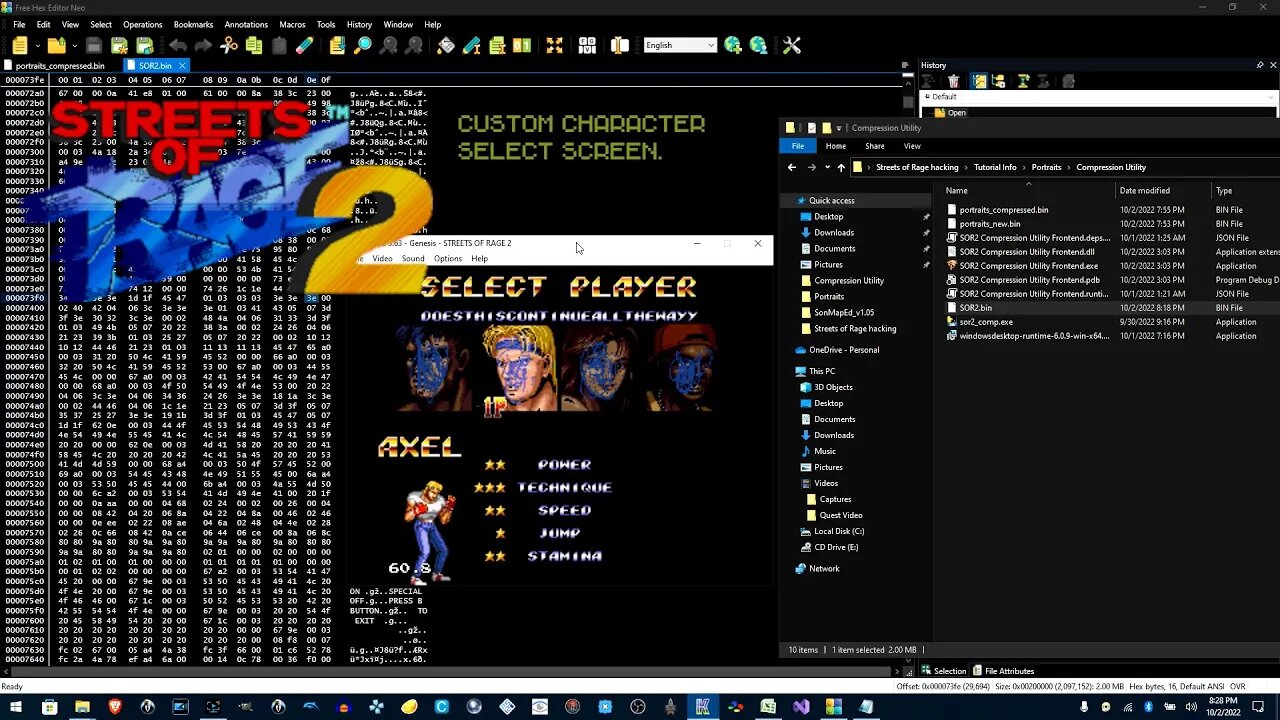Click the Find magnifying glass icon
This screenshot has height=720, width=1280.
pos(363,45)
